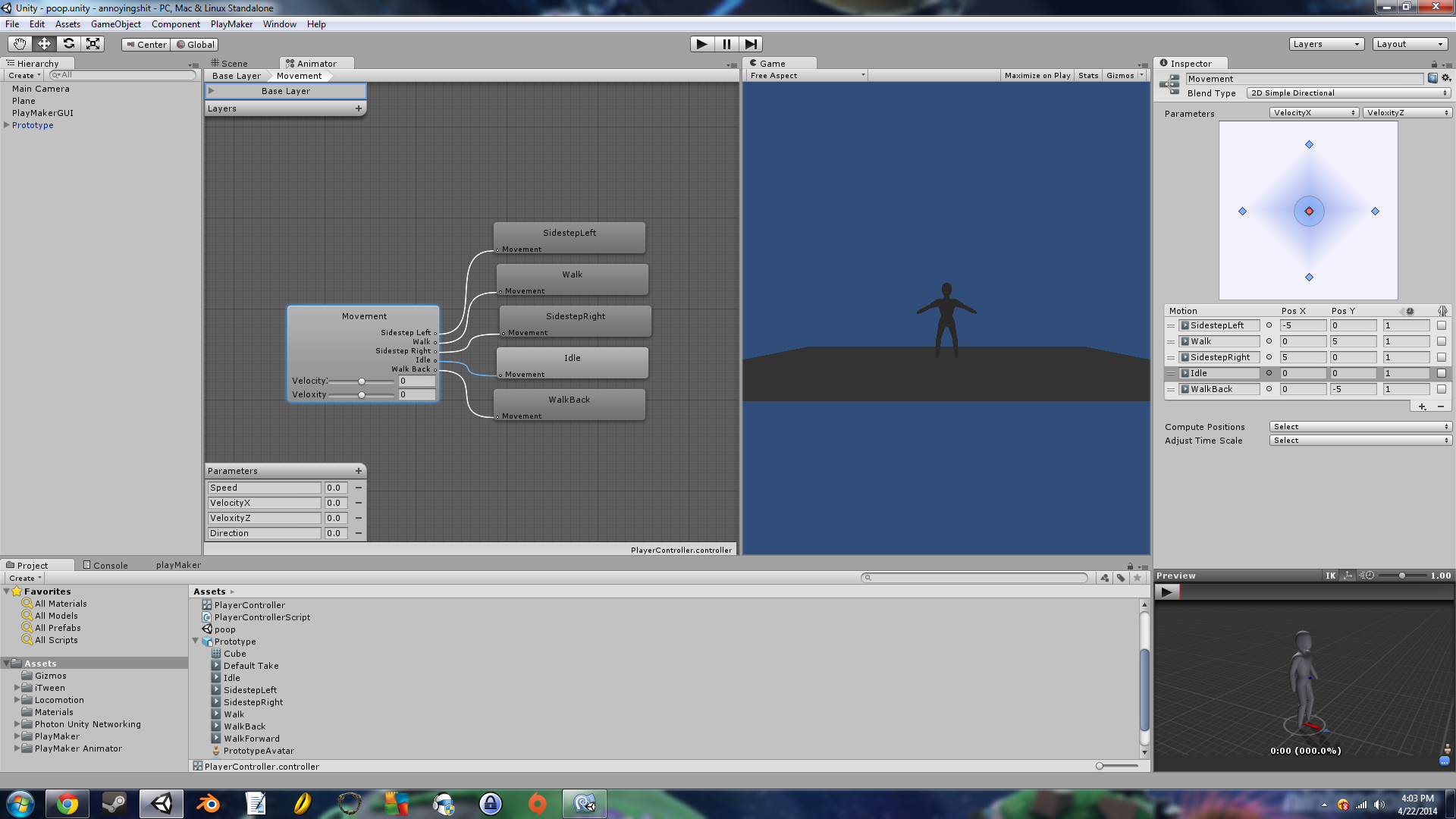Adjust the Veloxity blend slider in Movement node

(x=362, y=395)
